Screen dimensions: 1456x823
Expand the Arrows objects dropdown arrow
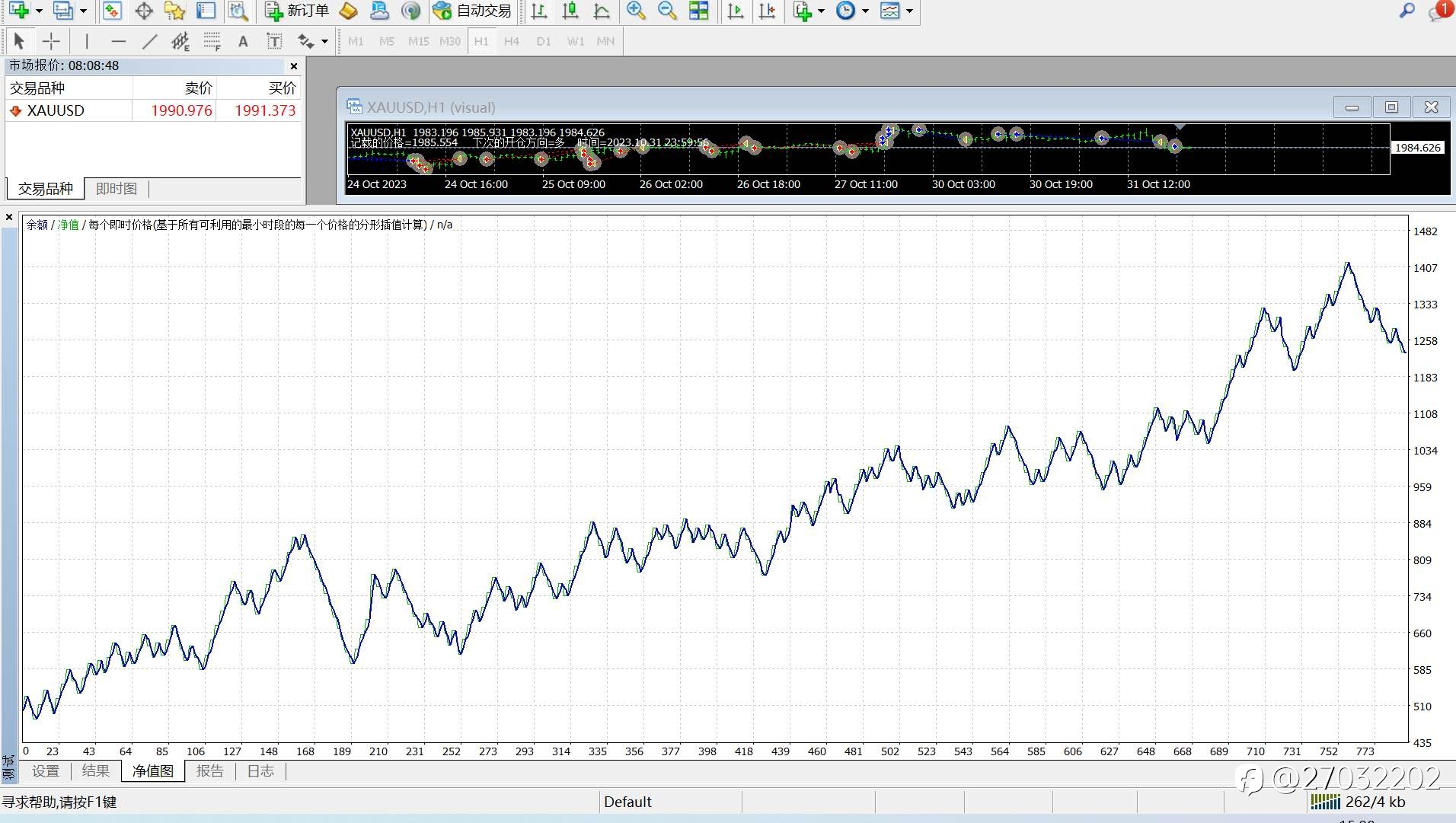pyautogui.click(x=325, y=41)
